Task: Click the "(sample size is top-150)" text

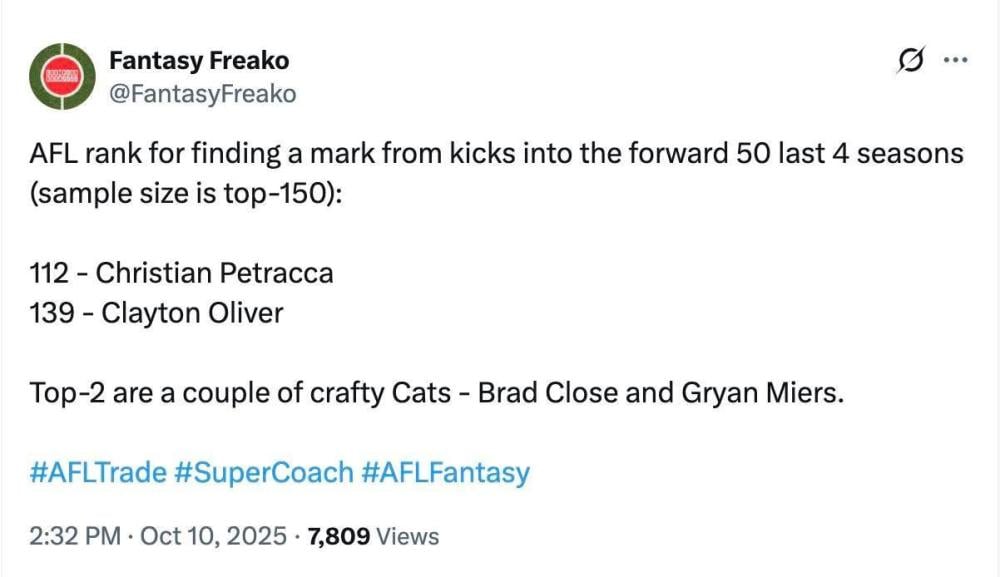Action: pyautogui.click(x=186, y=193)
